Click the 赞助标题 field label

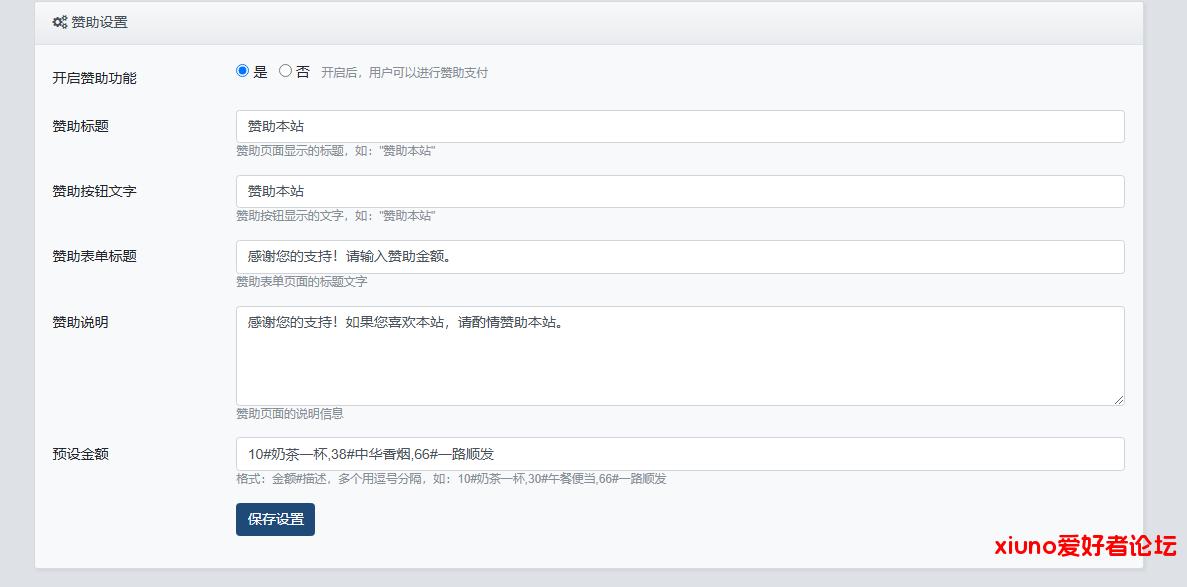[80, 126]
